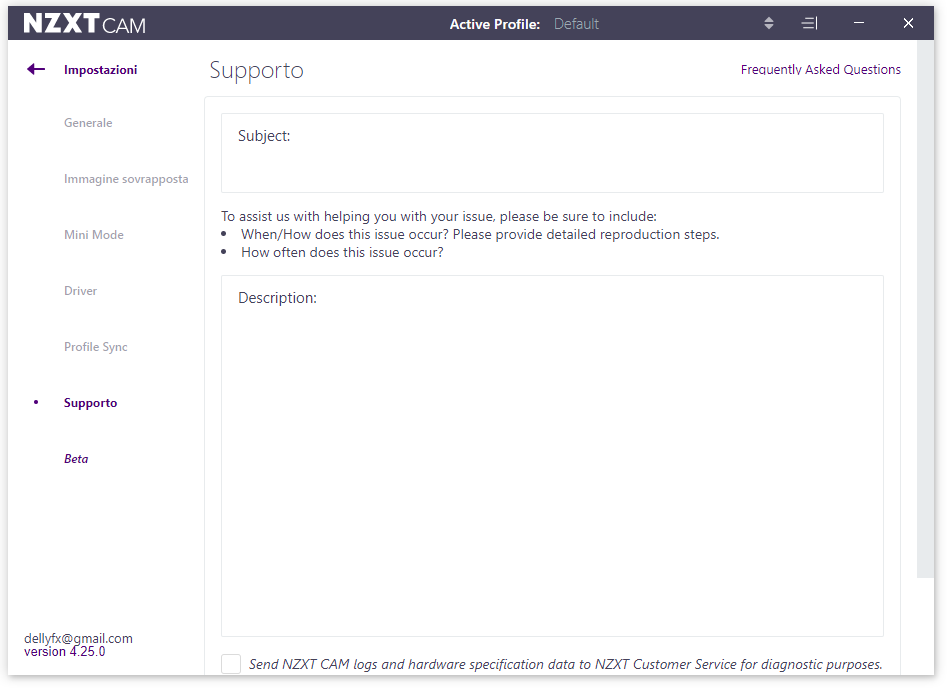Close the NZXT CAM window
Image resolution: width=949 pixels, height=688 pixels.
pos(908,23)
